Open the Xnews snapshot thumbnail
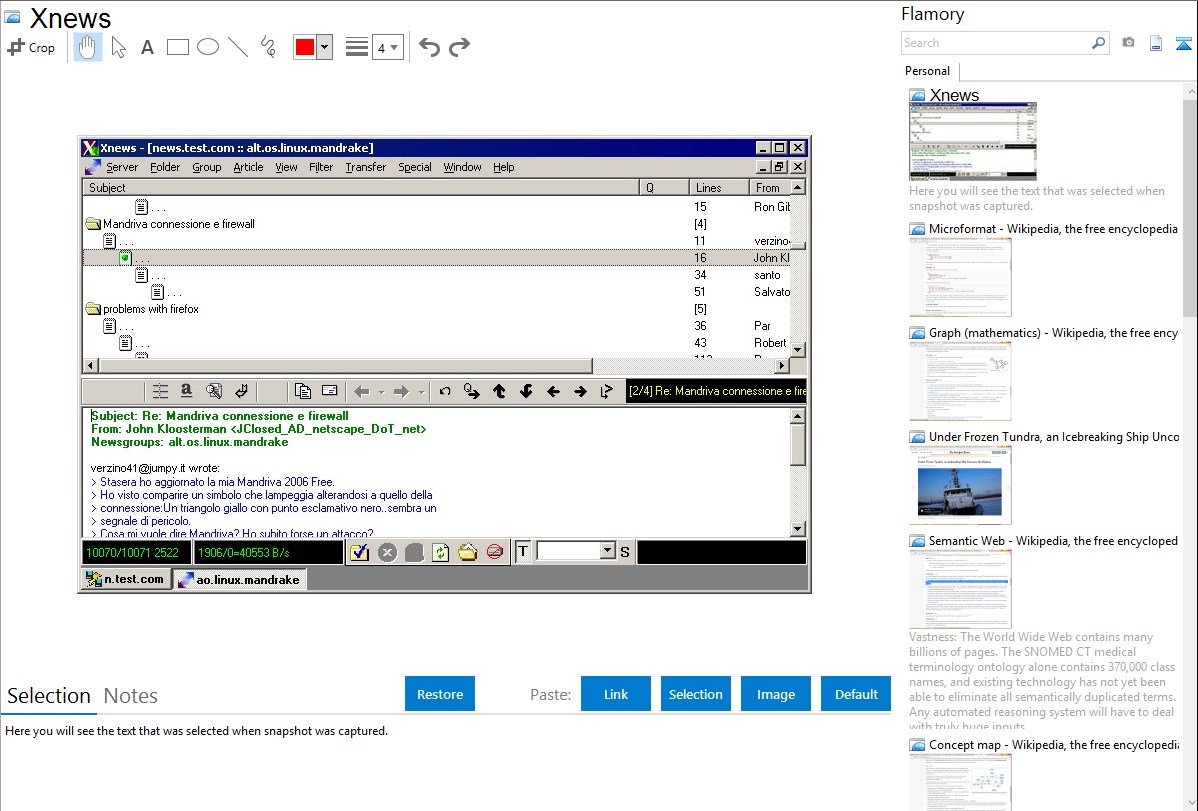 pyautogui.click(x=973, y=141)
